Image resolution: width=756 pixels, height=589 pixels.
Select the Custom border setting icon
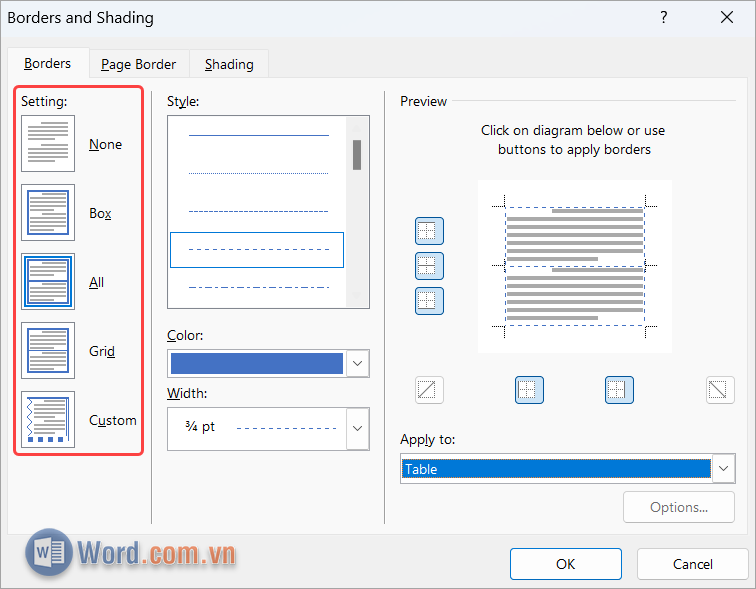click(x=48, y=420)
